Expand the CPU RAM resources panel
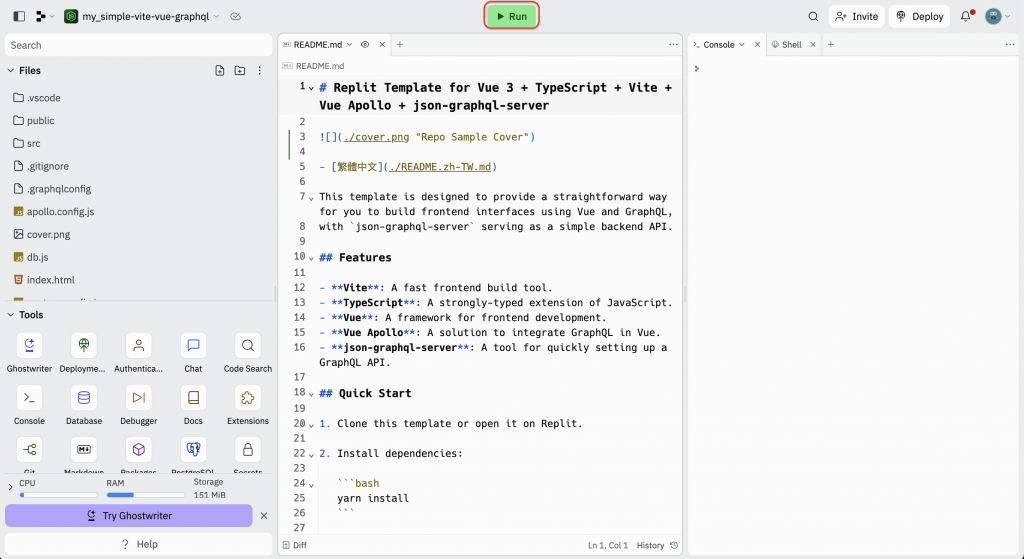Image resolution: width=1024 pixels, height=559 pixels. point(10,487)
